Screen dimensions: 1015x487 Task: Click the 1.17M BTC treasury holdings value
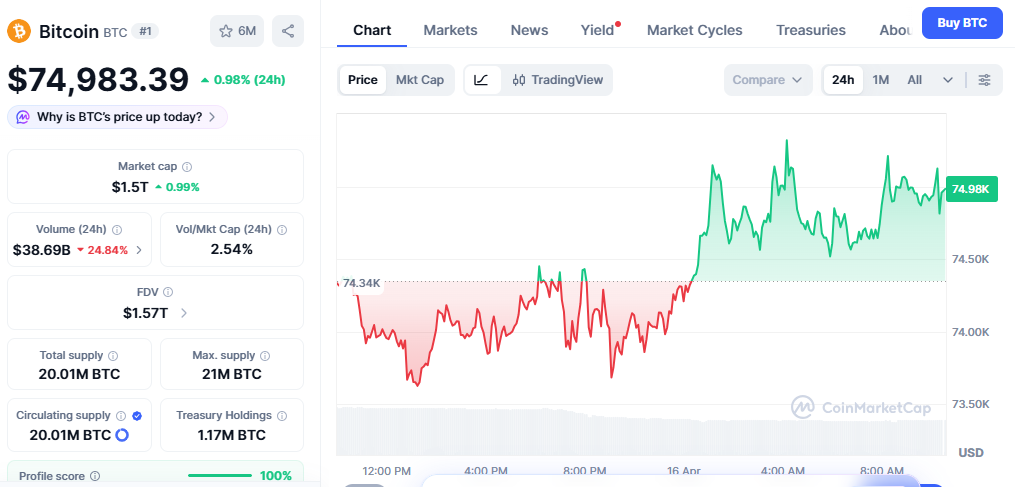[x=232, y=435]
